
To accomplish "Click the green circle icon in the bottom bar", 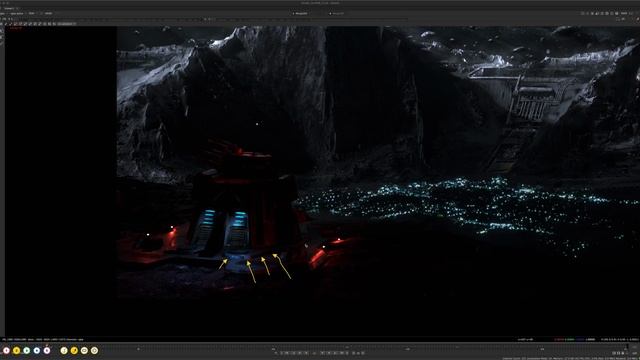I will click(27, 350).
